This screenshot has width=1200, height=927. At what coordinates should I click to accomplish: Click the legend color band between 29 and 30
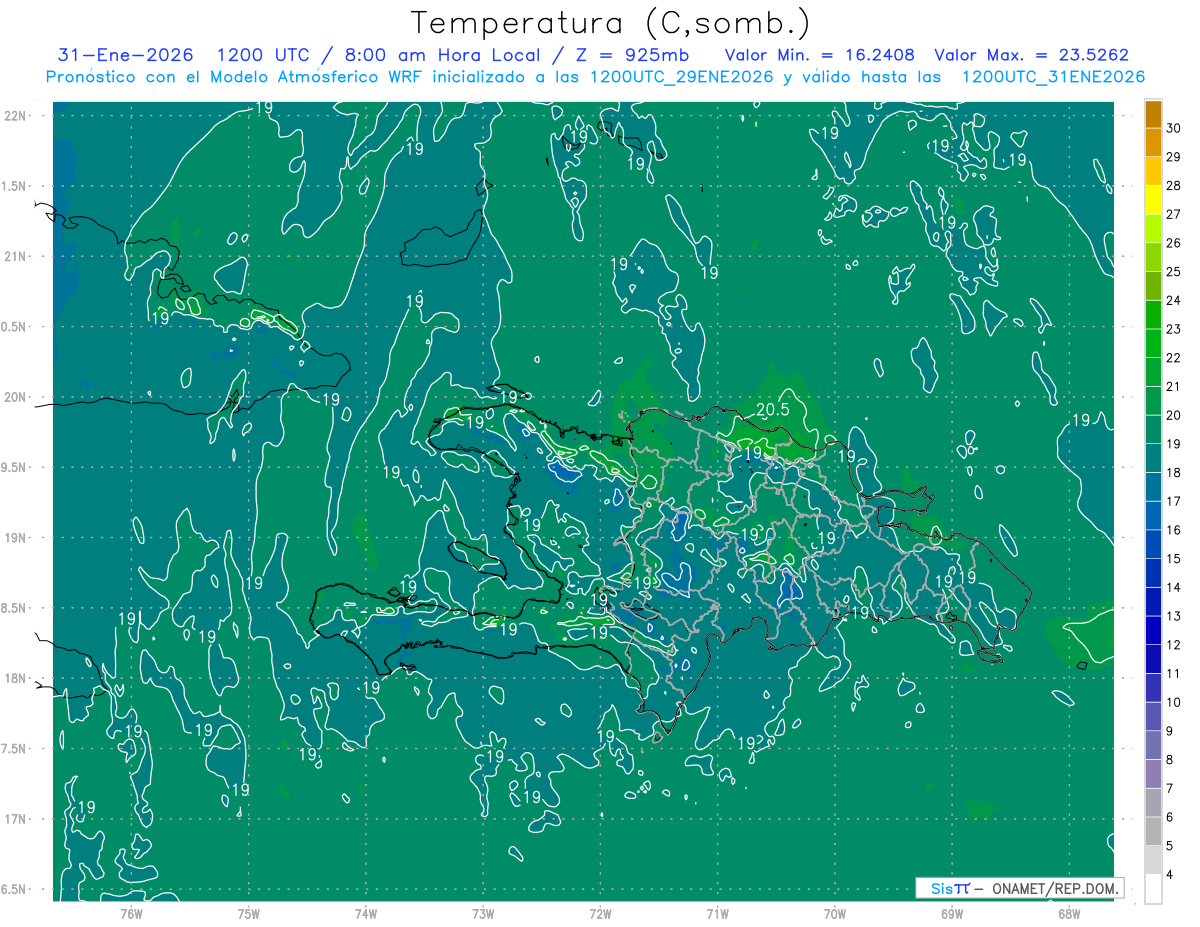[x=1153, y=142]
